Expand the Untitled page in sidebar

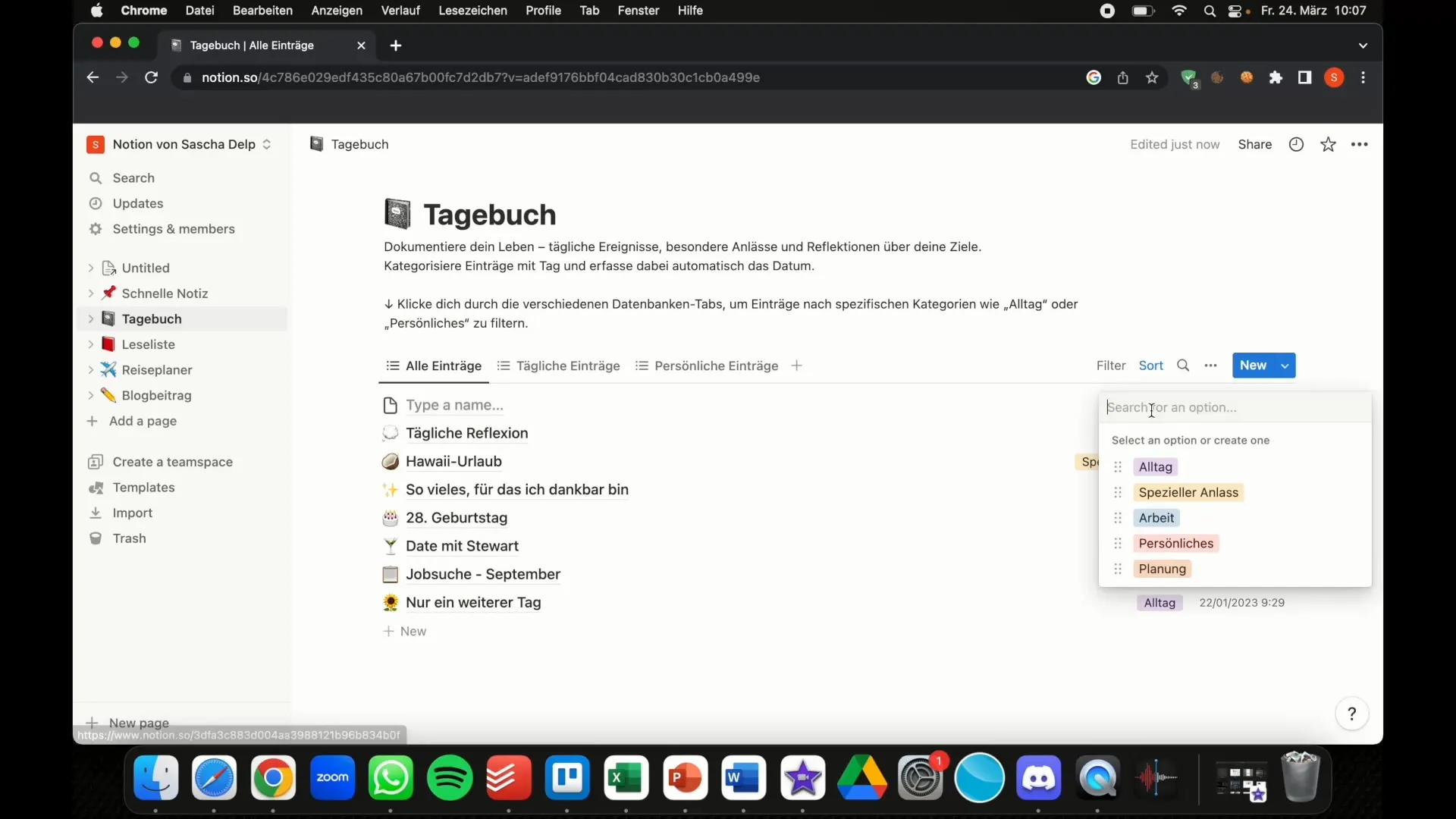click(x=90, y=267)
